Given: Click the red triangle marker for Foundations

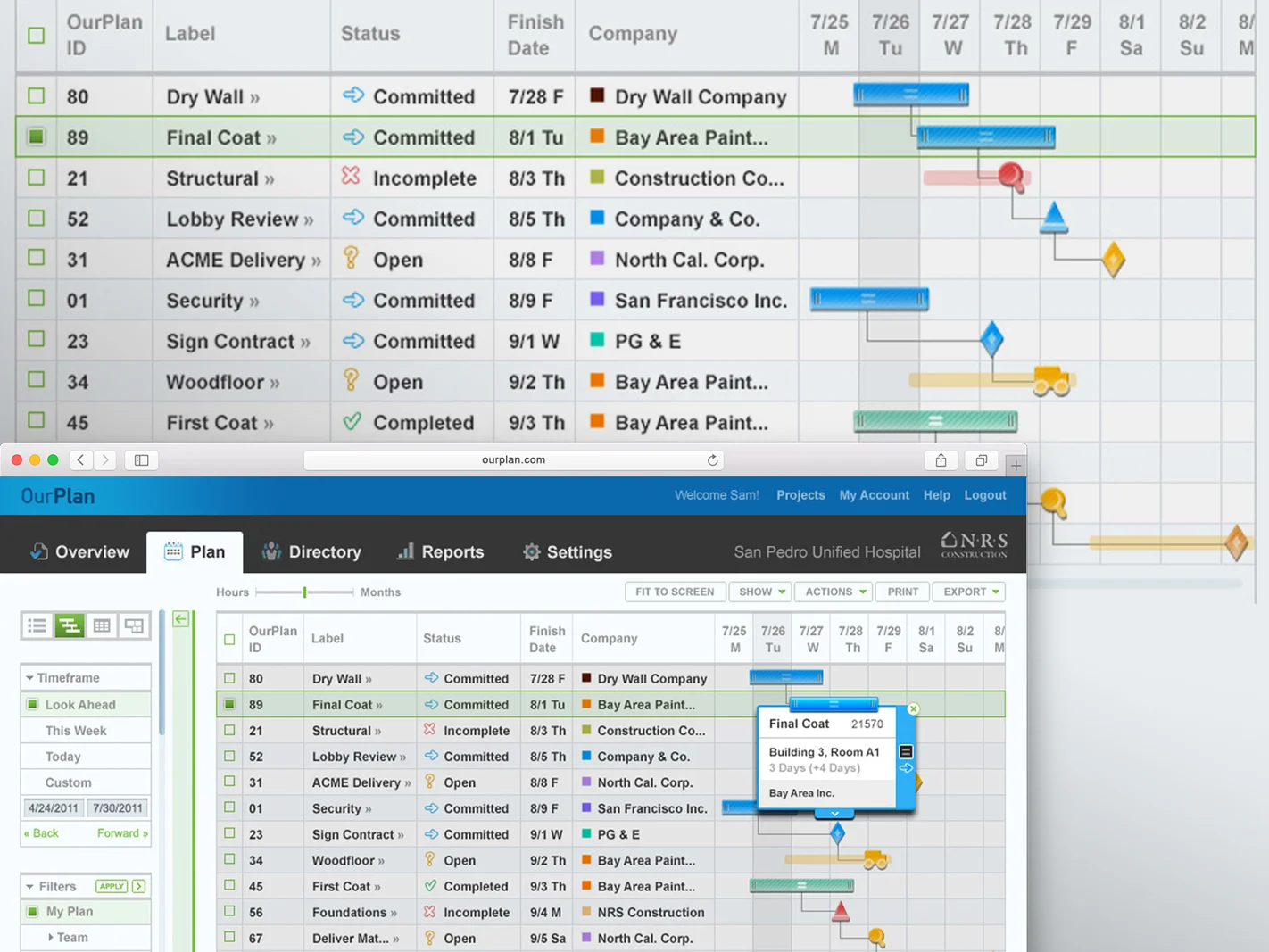Looking at the screenshot, I should [840, 911].
